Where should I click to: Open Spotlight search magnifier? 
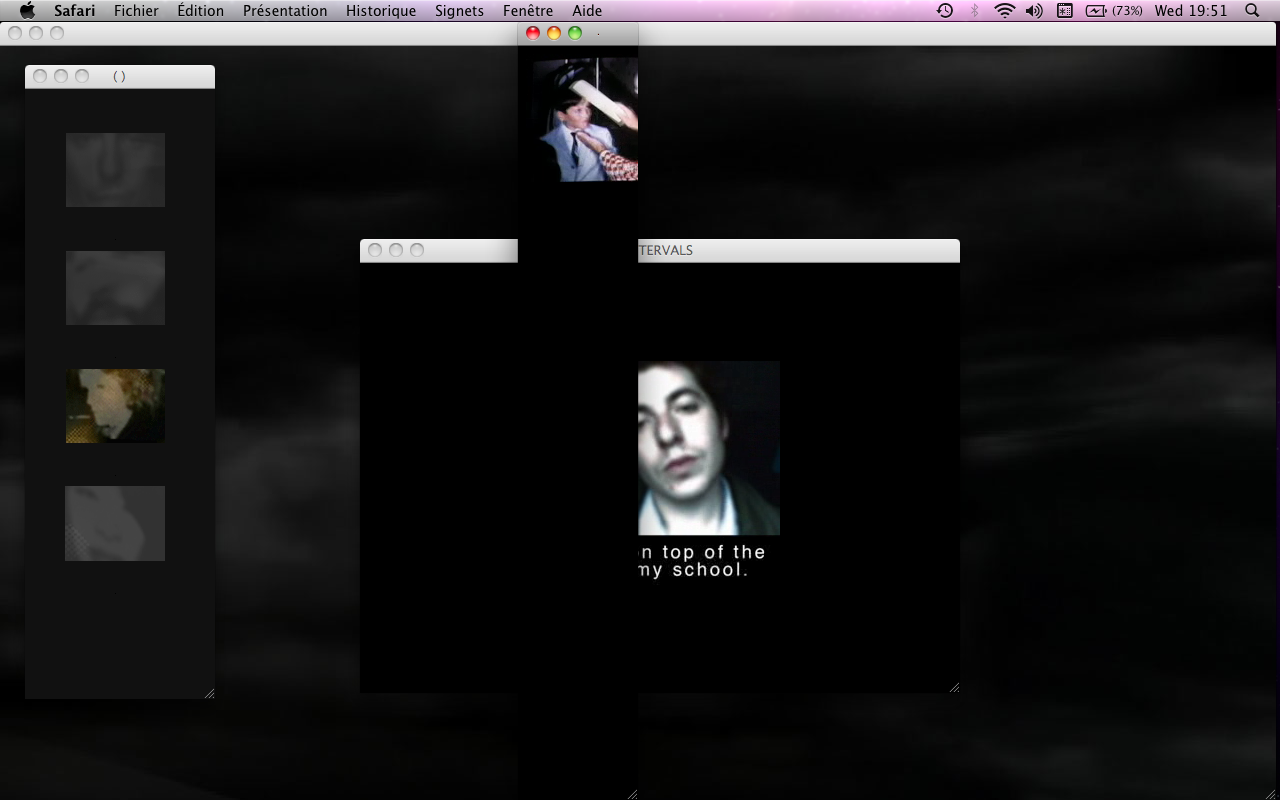click(x=1252, y=11)
